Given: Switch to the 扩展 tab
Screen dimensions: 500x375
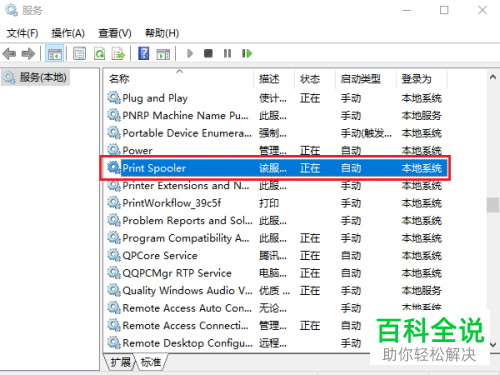Looking at the screenshot, I should 120,362.
